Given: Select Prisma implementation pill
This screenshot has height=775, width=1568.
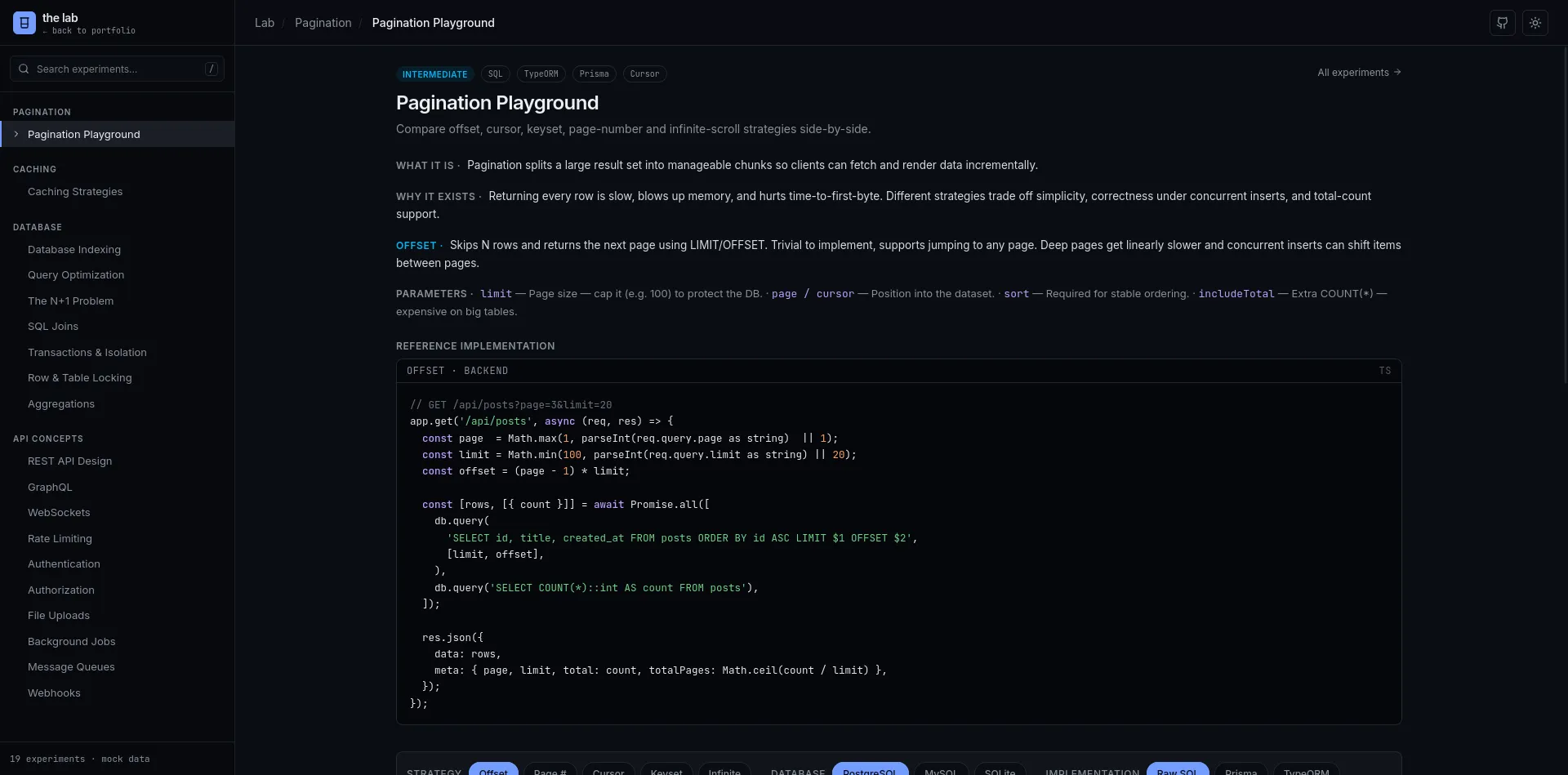Looking at the screenshot, I should tap(1241, 769).
